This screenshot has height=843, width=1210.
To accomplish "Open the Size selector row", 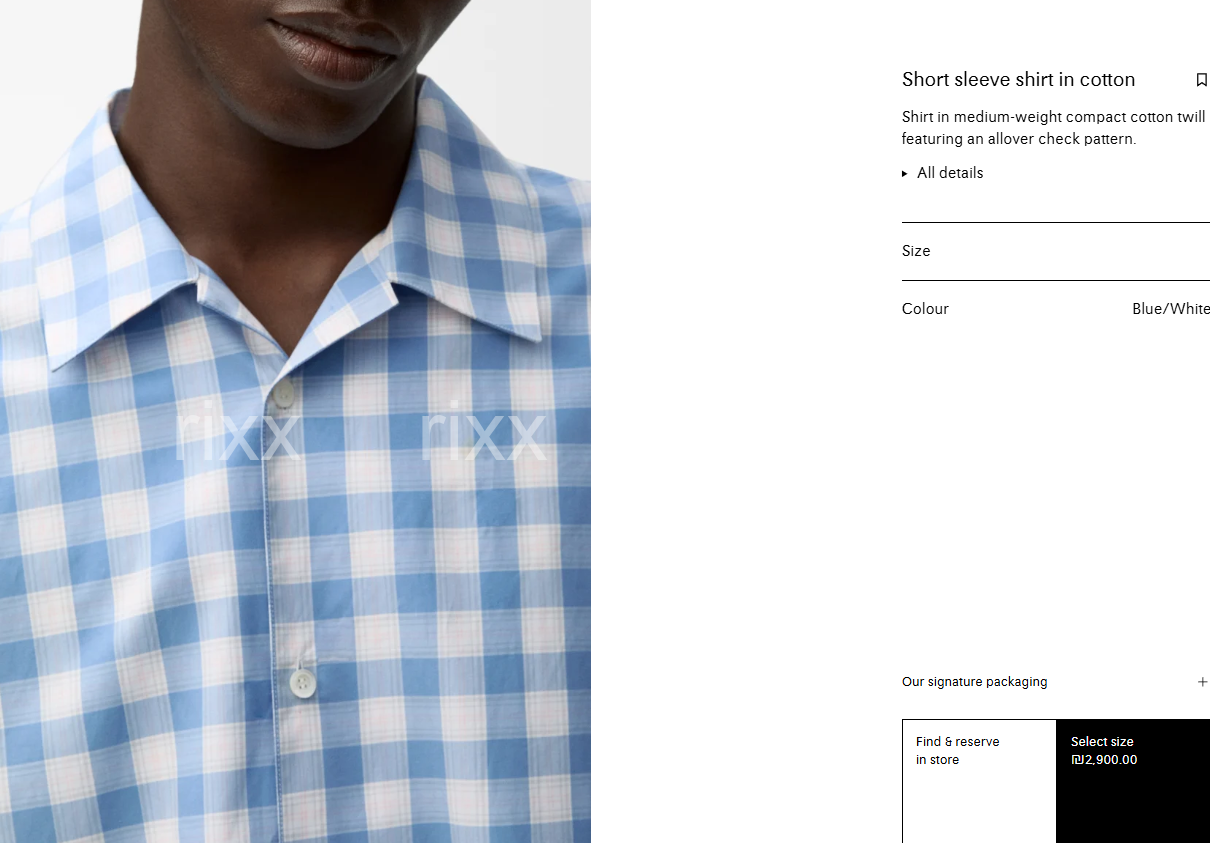I will (1056, 251).
